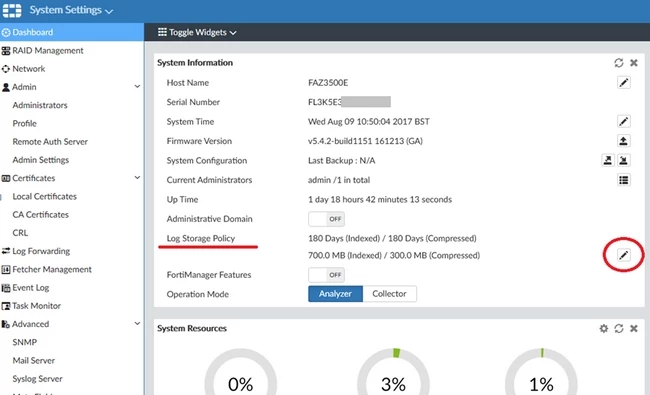Click the Advanced section icon
The image size is (650, 395).
6,324
